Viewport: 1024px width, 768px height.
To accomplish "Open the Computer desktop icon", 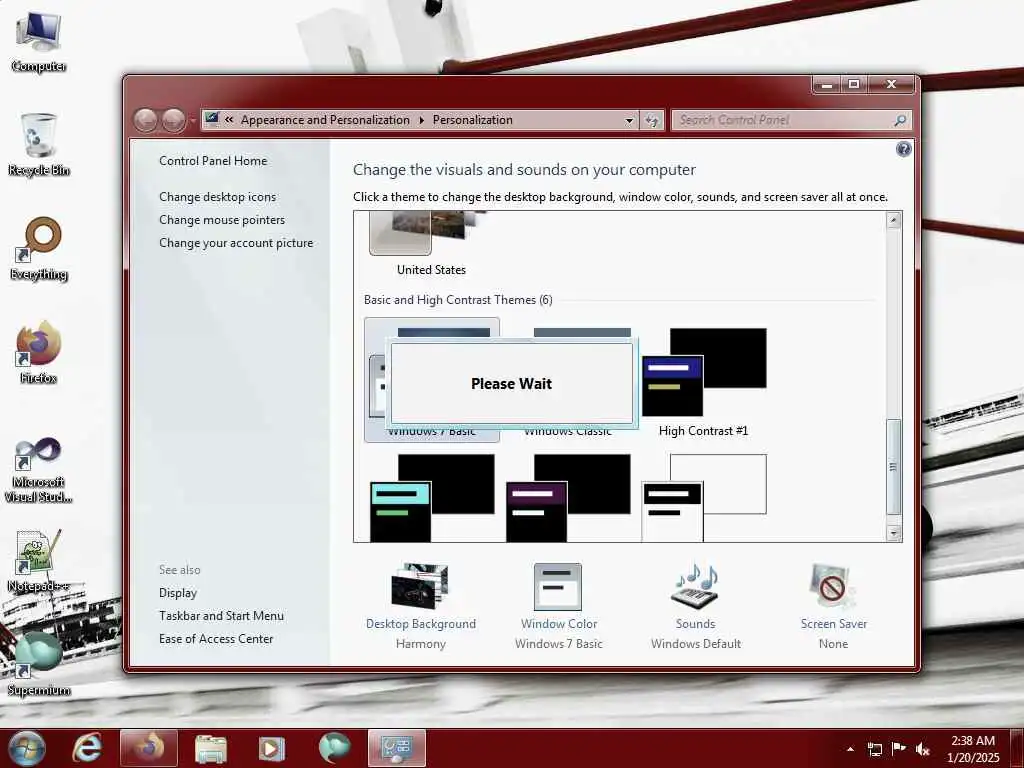I will pos(38,41).
